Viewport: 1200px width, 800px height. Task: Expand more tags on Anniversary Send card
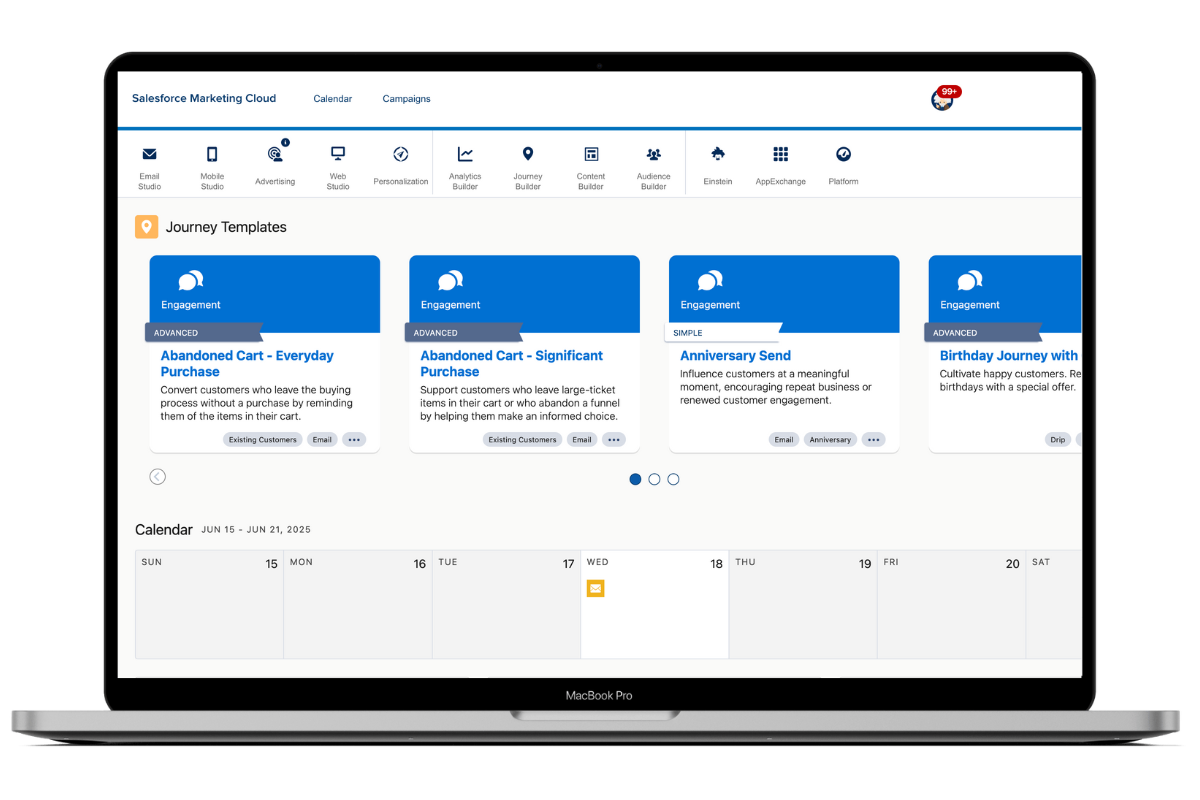(874, 439)
